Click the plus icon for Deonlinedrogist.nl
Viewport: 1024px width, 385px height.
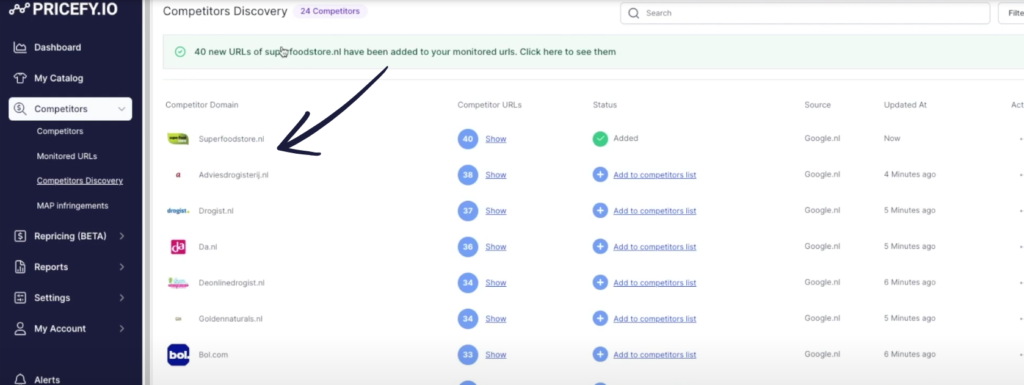[x=600, y=283]
